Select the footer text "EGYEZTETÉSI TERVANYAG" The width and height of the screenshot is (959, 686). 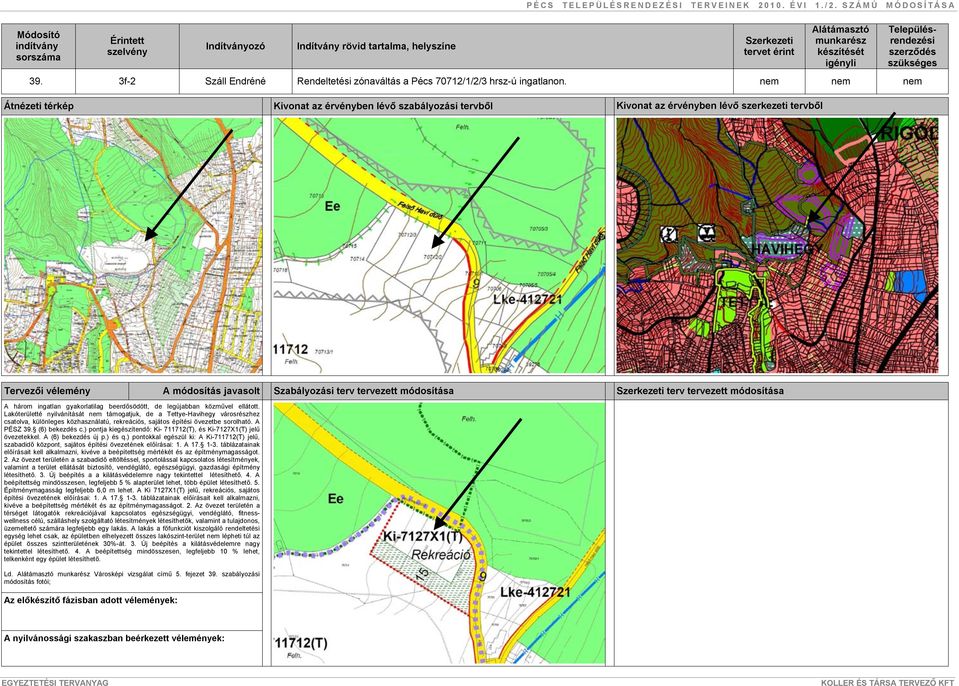point(55,682)
